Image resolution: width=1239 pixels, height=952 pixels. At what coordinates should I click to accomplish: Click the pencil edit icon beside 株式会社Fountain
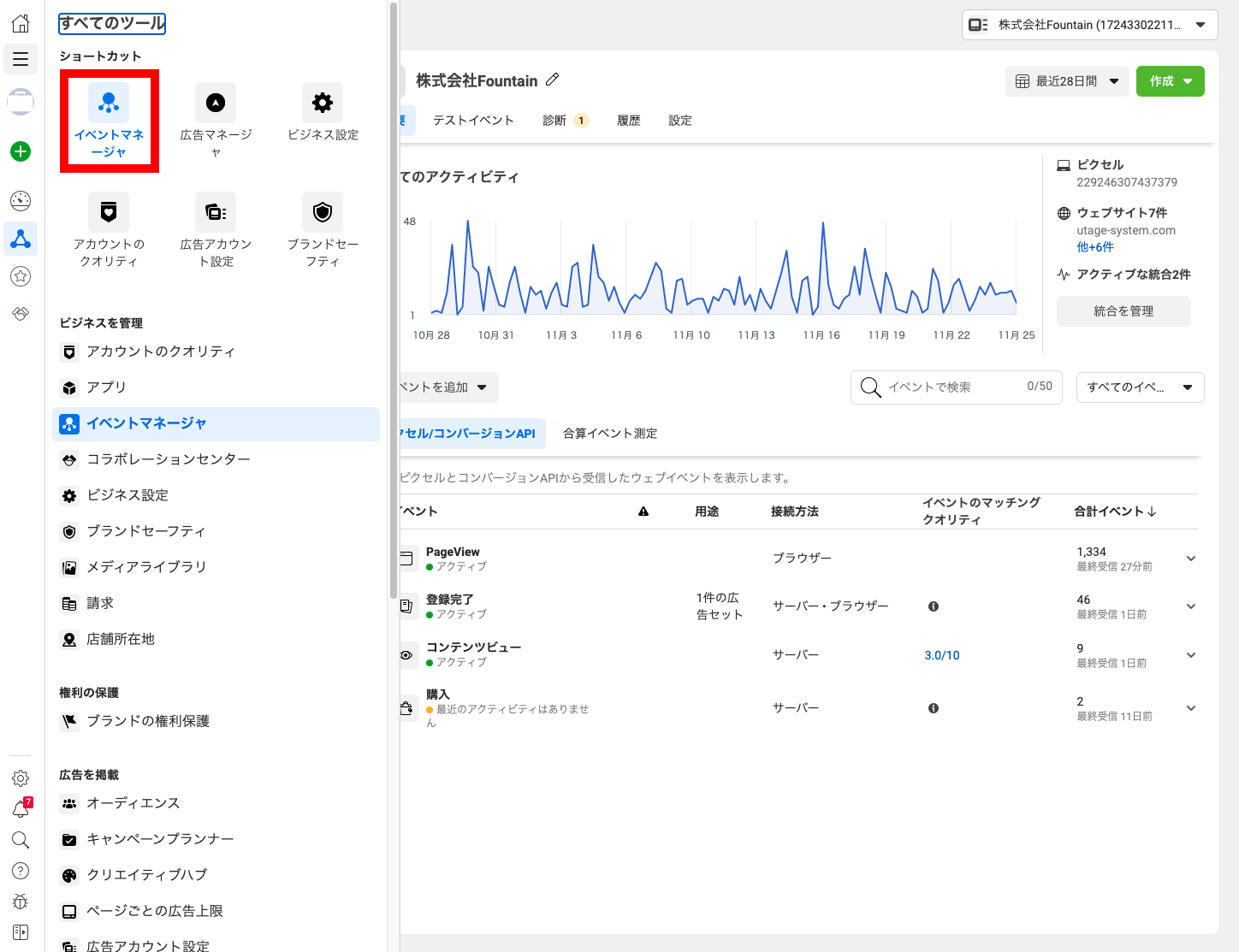click(553, 80)
